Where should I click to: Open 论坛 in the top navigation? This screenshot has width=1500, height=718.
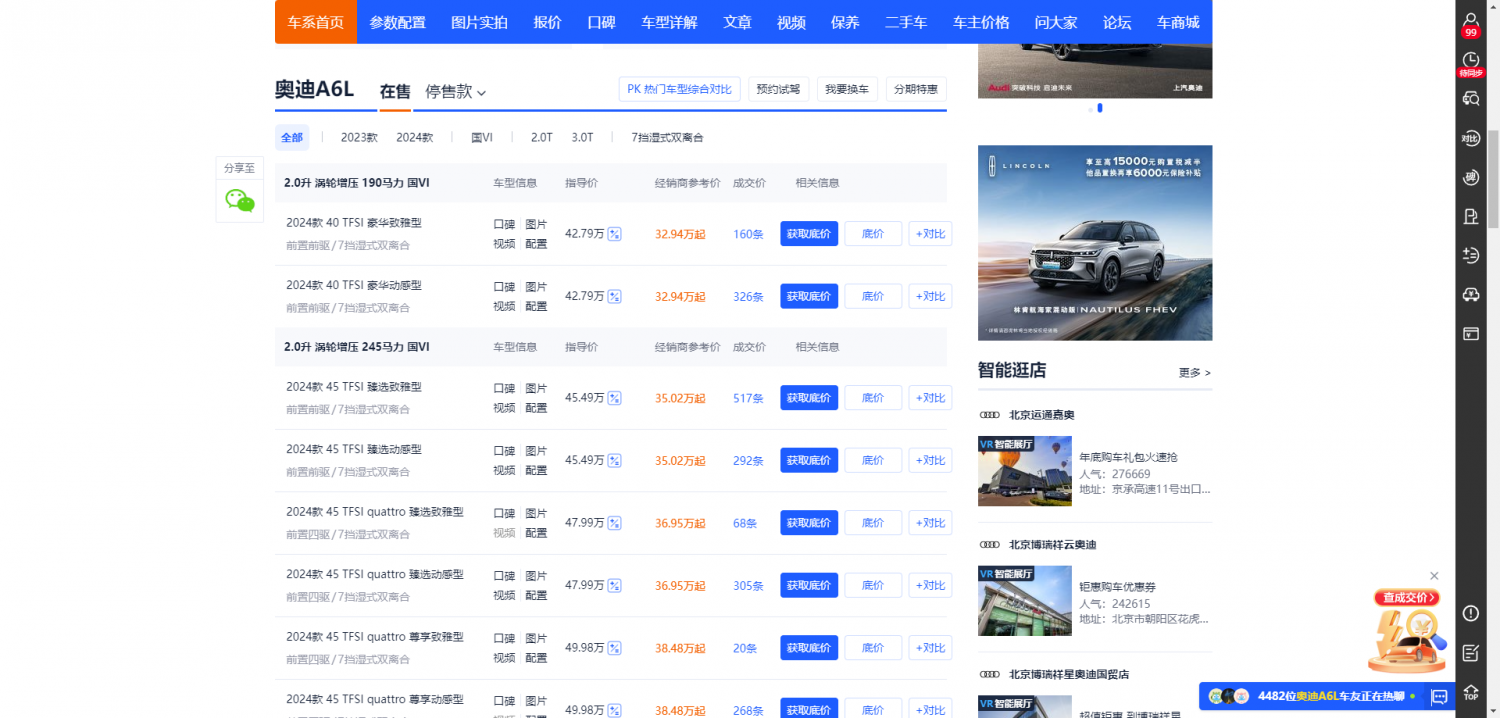pos(1117,22)
